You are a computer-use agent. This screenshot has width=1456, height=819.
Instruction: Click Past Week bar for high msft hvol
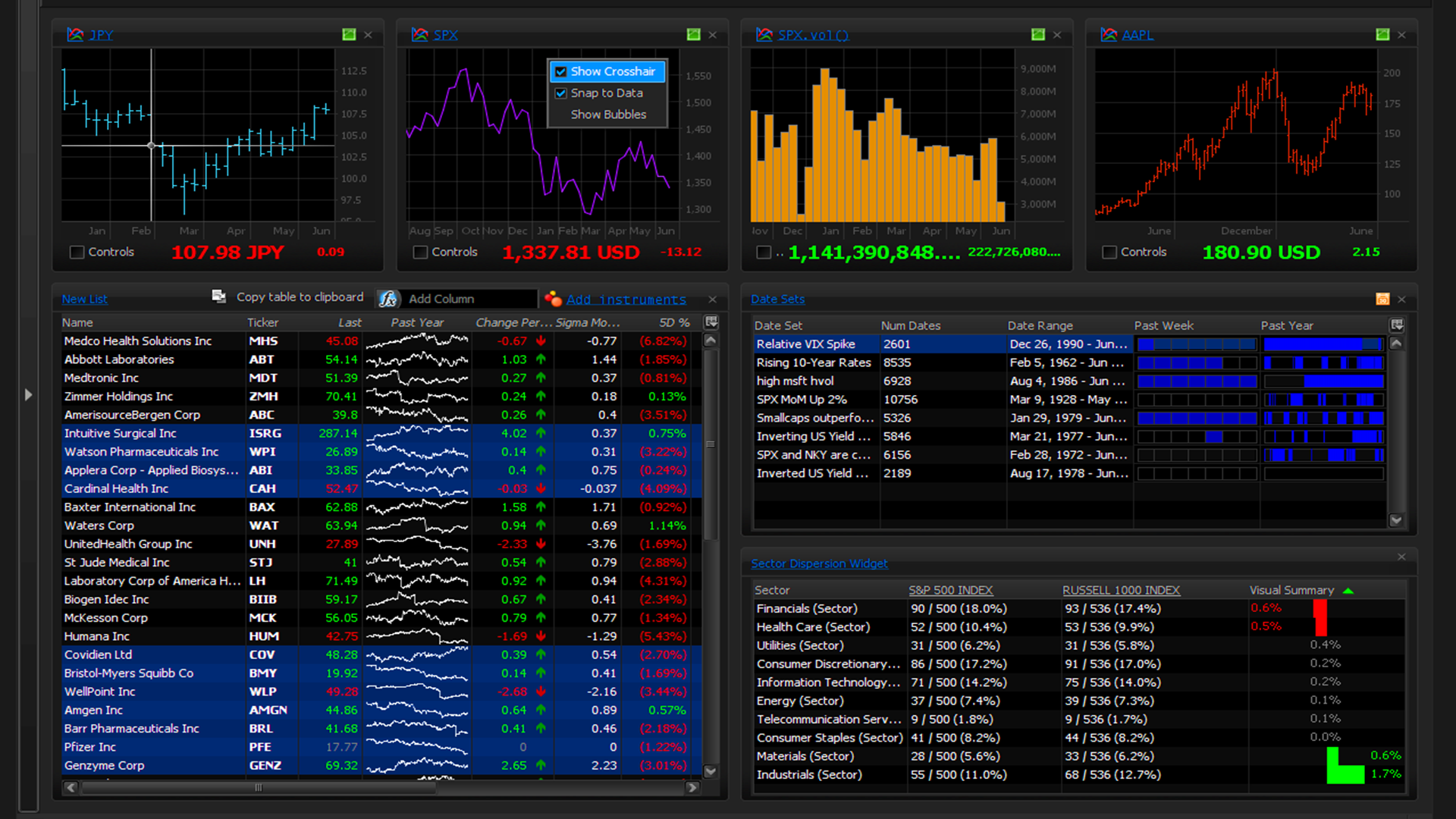point(1197,381)
